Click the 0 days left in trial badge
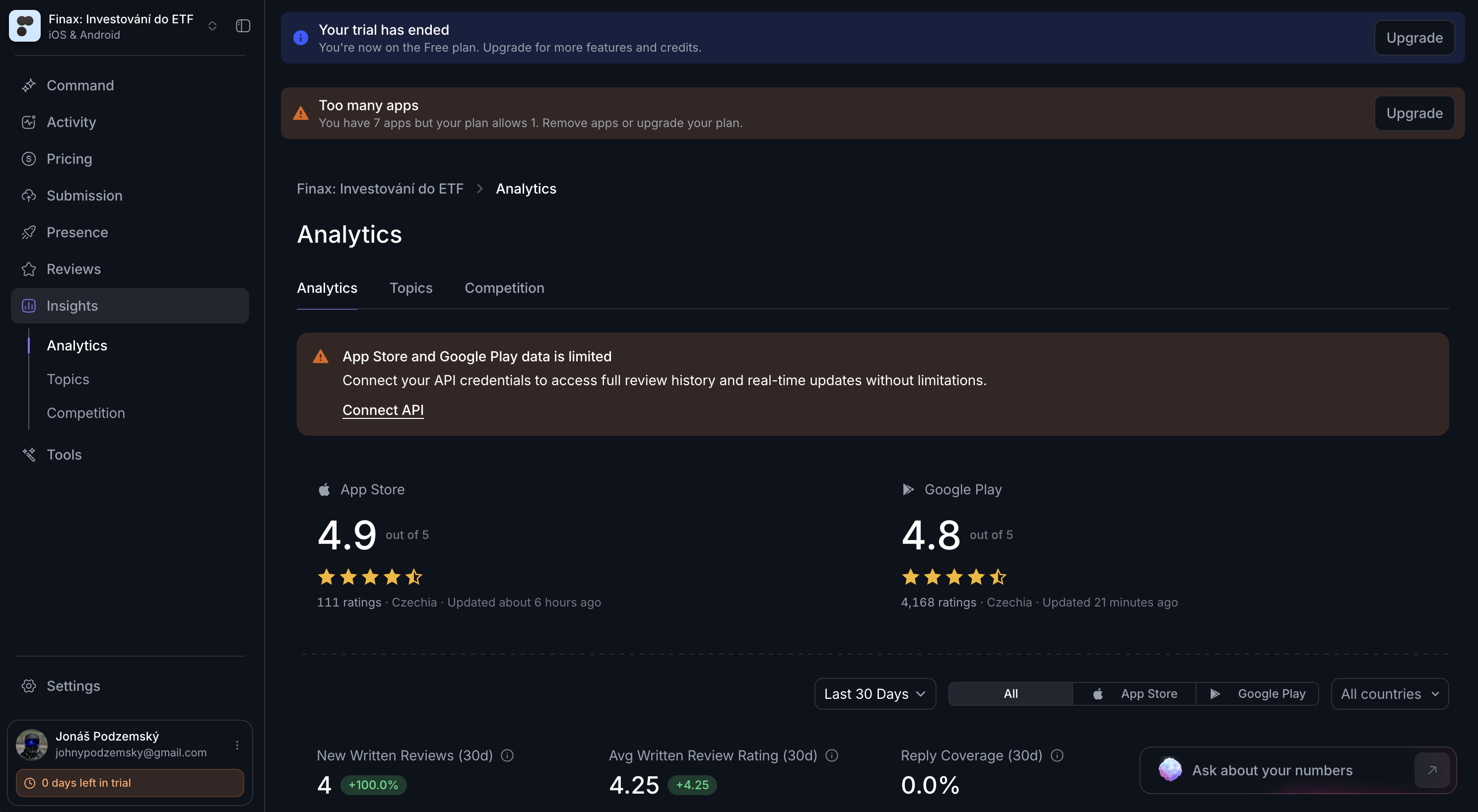This screenshot has height=812, width=1478. (x=130, y=783)
